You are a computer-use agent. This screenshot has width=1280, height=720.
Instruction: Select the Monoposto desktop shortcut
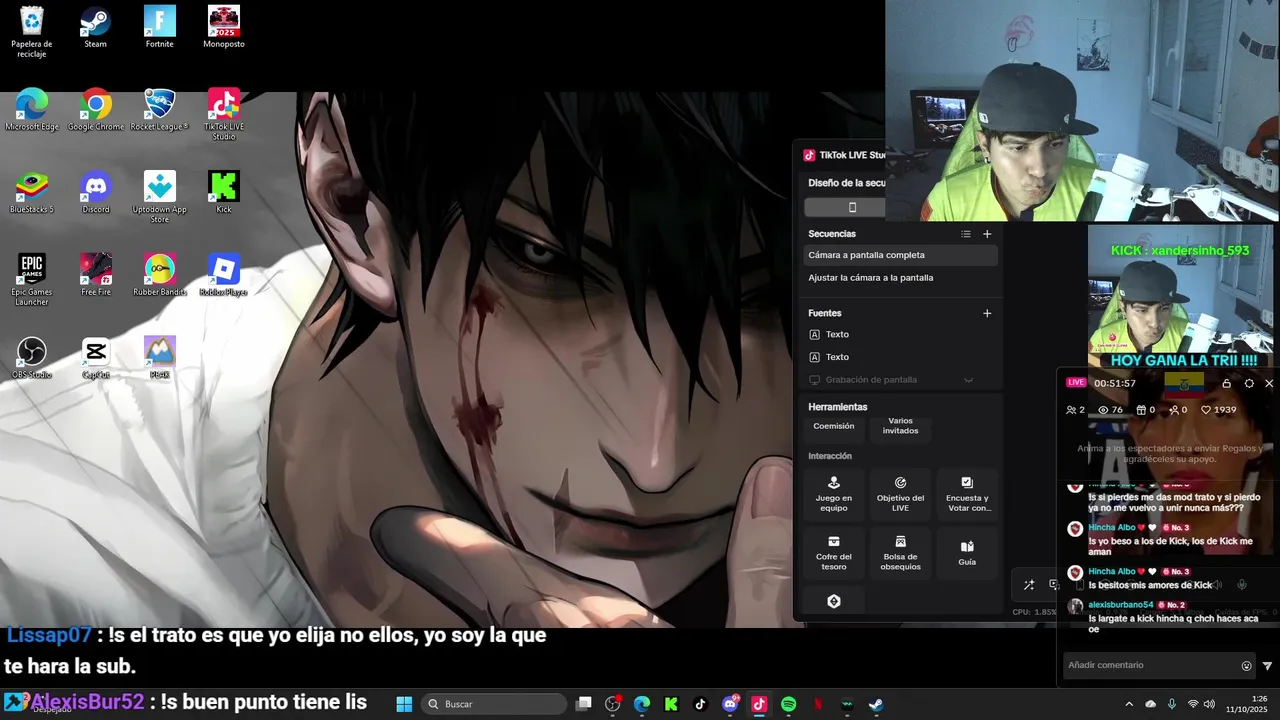click(x=224, y=27)
